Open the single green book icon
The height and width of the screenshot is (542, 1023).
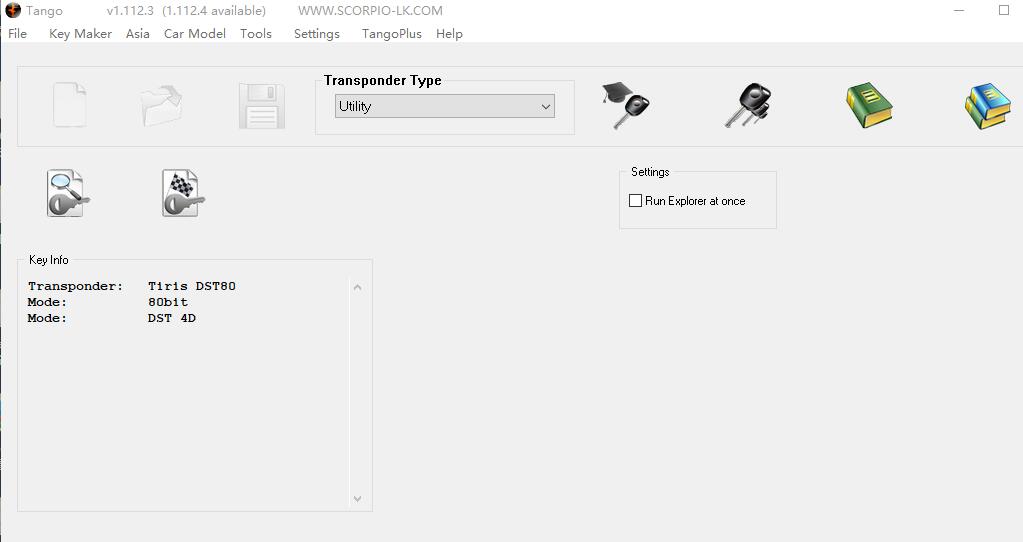point(868,106)
